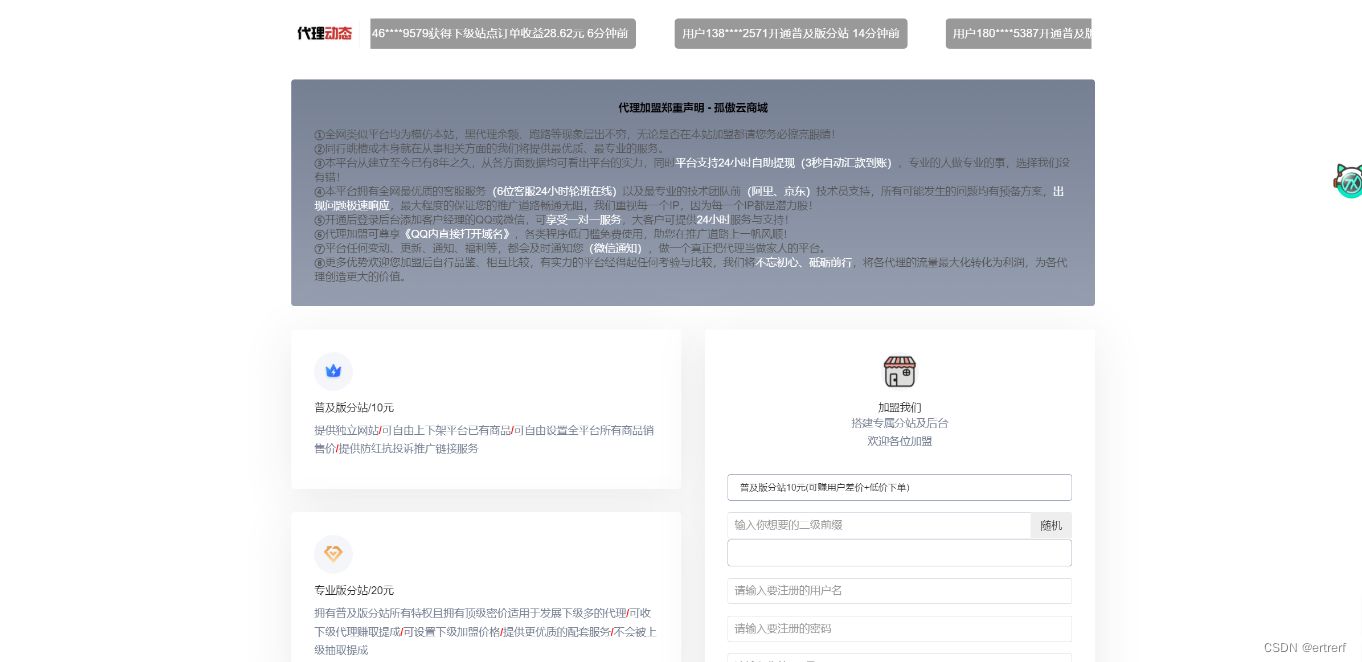Viewport: 1362px width, 662px height.
Task: Click the 普及版分站/10元 card title
Action: click(353, 407)
